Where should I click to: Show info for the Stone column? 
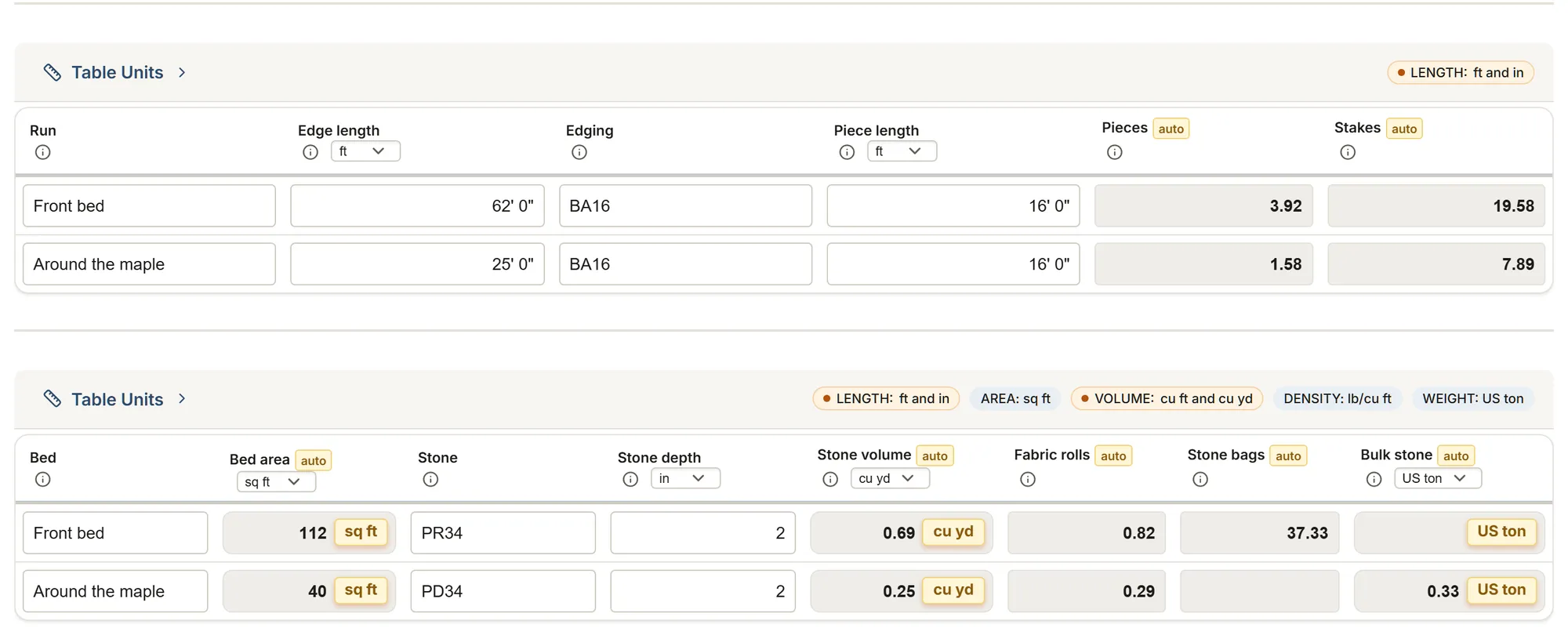click(x=430, y=479)
